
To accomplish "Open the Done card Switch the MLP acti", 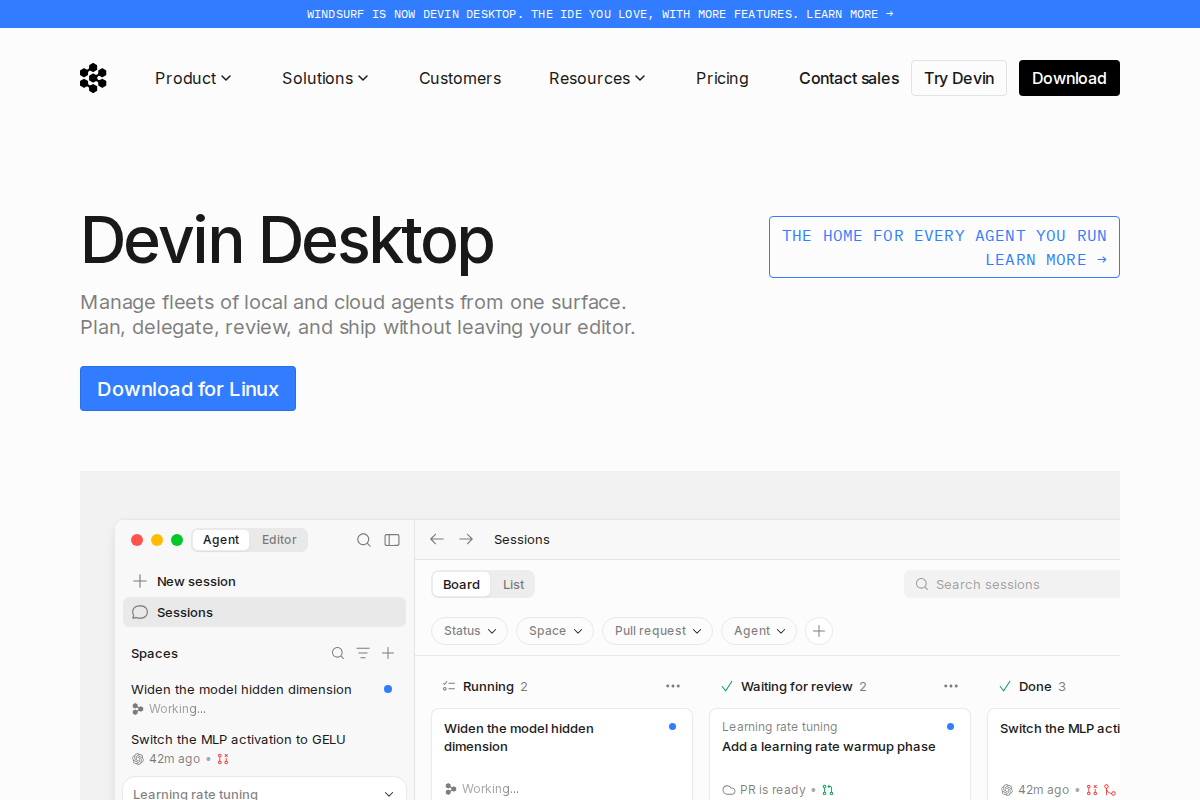I will tap(1054, 754).
